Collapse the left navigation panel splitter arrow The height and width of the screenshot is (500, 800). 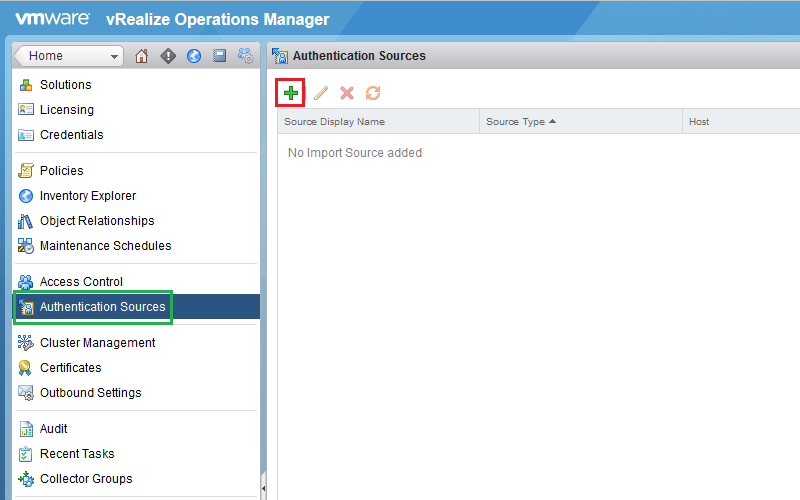coord(264,488)
